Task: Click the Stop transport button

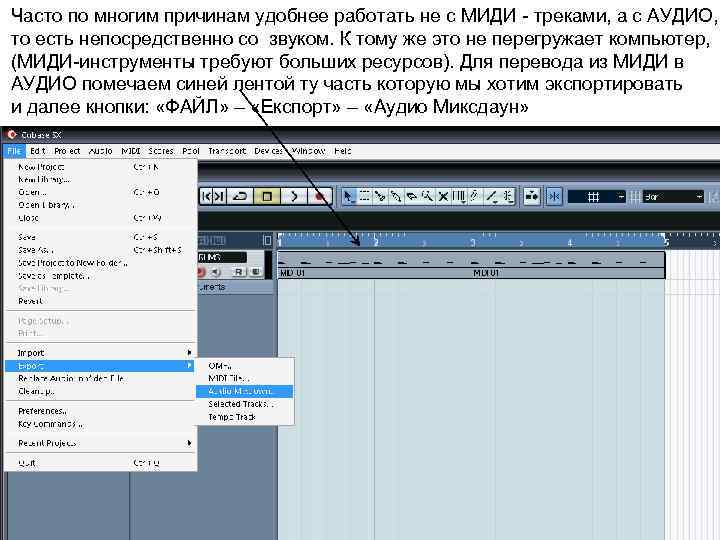Action: coord(267,197)
